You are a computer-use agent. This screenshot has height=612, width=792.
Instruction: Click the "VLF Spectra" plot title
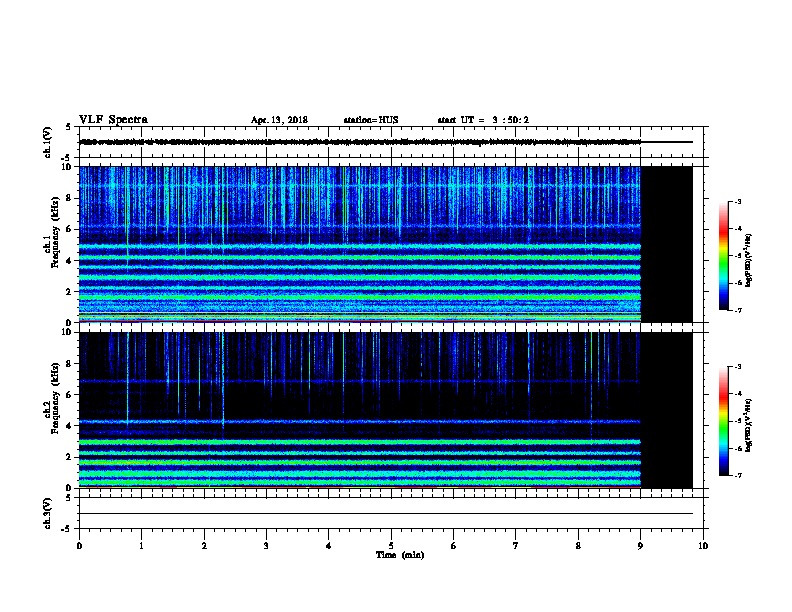(113, 120)
